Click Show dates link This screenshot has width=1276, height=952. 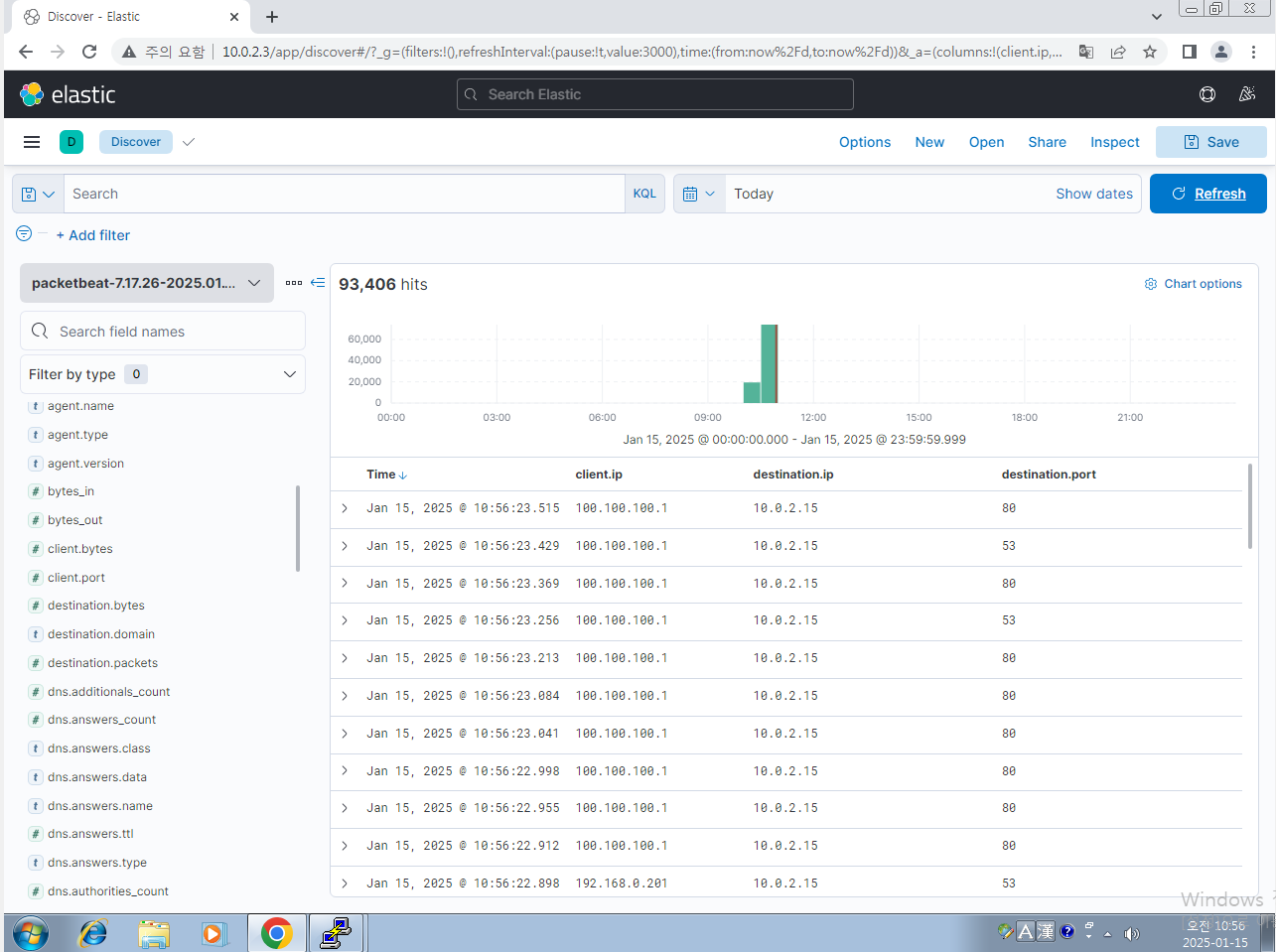1094,194
